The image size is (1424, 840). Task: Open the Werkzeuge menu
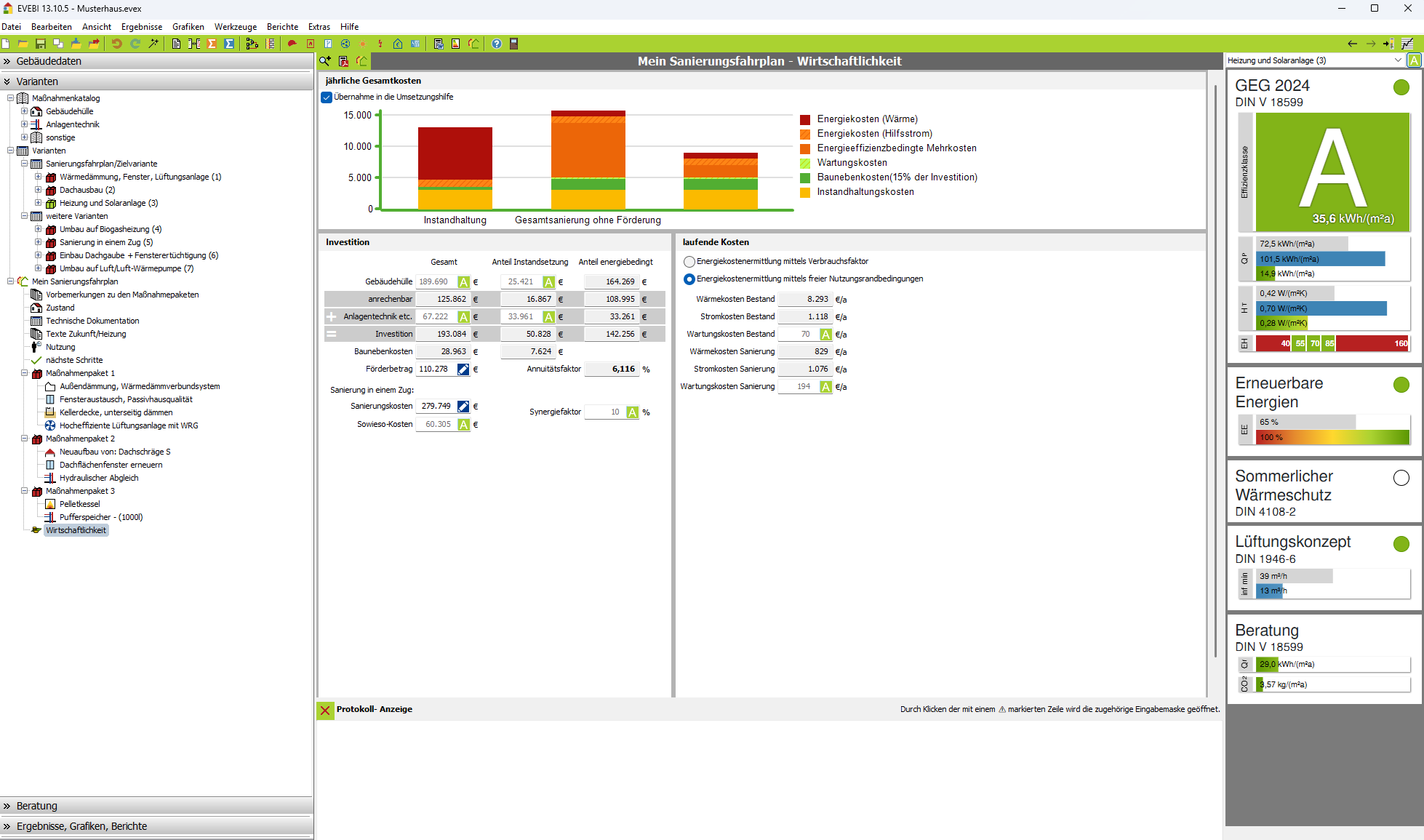pos(235,27)
